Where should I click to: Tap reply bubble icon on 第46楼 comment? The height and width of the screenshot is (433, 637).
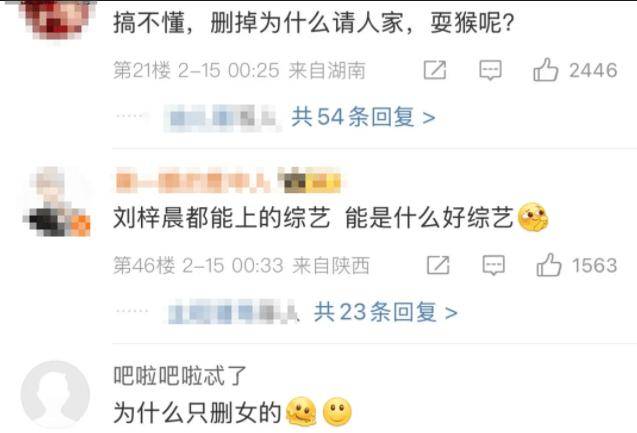[x=494, y=266]
